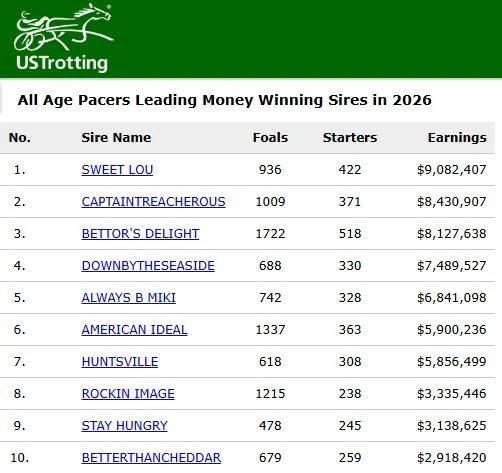Click the Earnings column header

[457, 138]
